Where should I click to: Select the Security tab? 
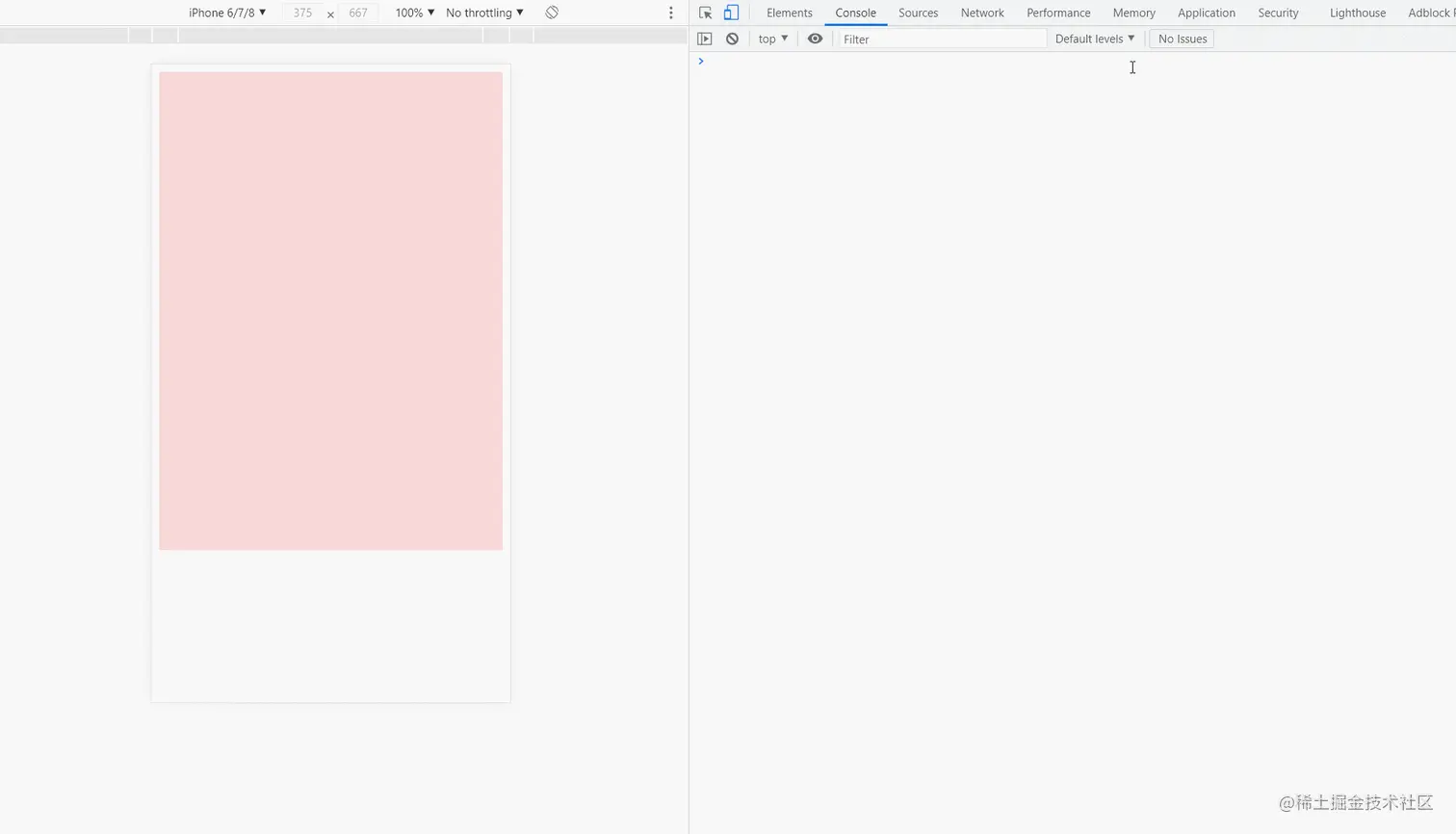[x=1278, y=13]
